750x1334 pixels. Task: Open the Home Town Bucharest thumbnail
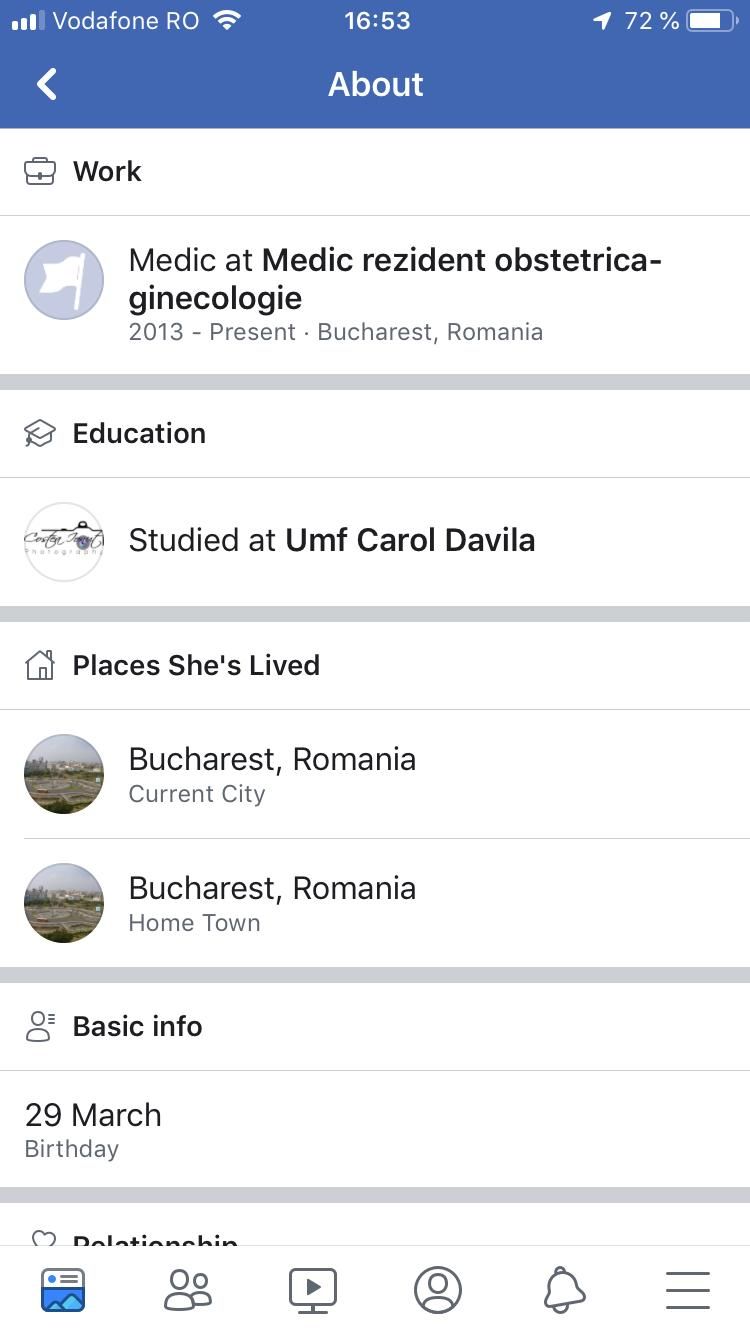tap(64, 903)
